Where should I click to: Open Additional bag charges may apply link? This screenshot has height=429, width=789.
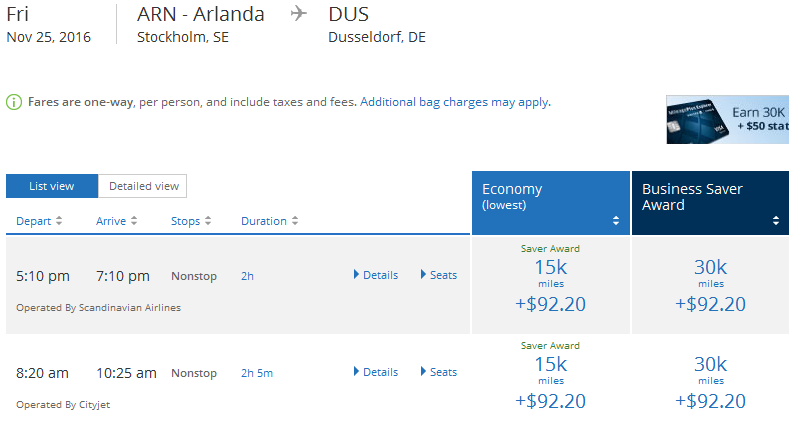(x=454, y=102)
